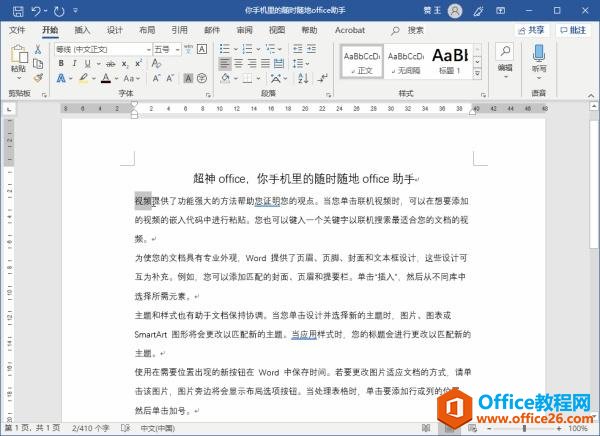Switch to the 布局 tab

point(147,30)
